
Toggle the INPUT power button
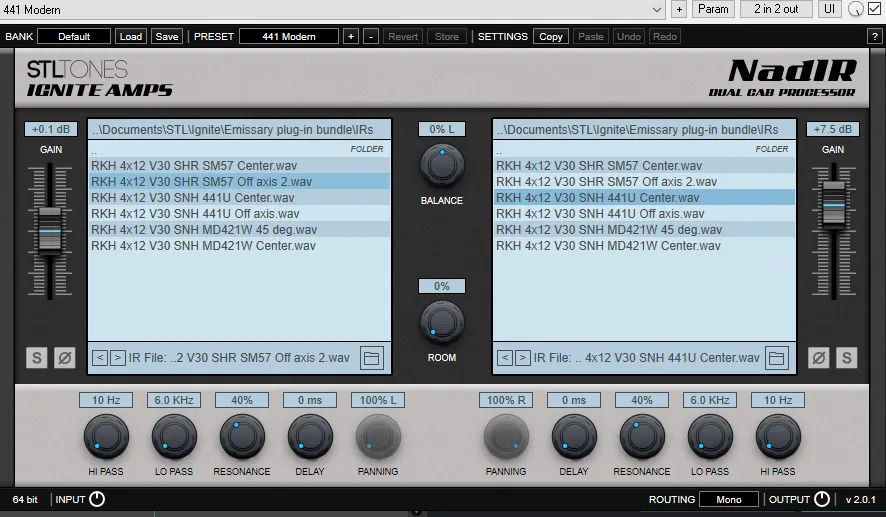[97, 499]
